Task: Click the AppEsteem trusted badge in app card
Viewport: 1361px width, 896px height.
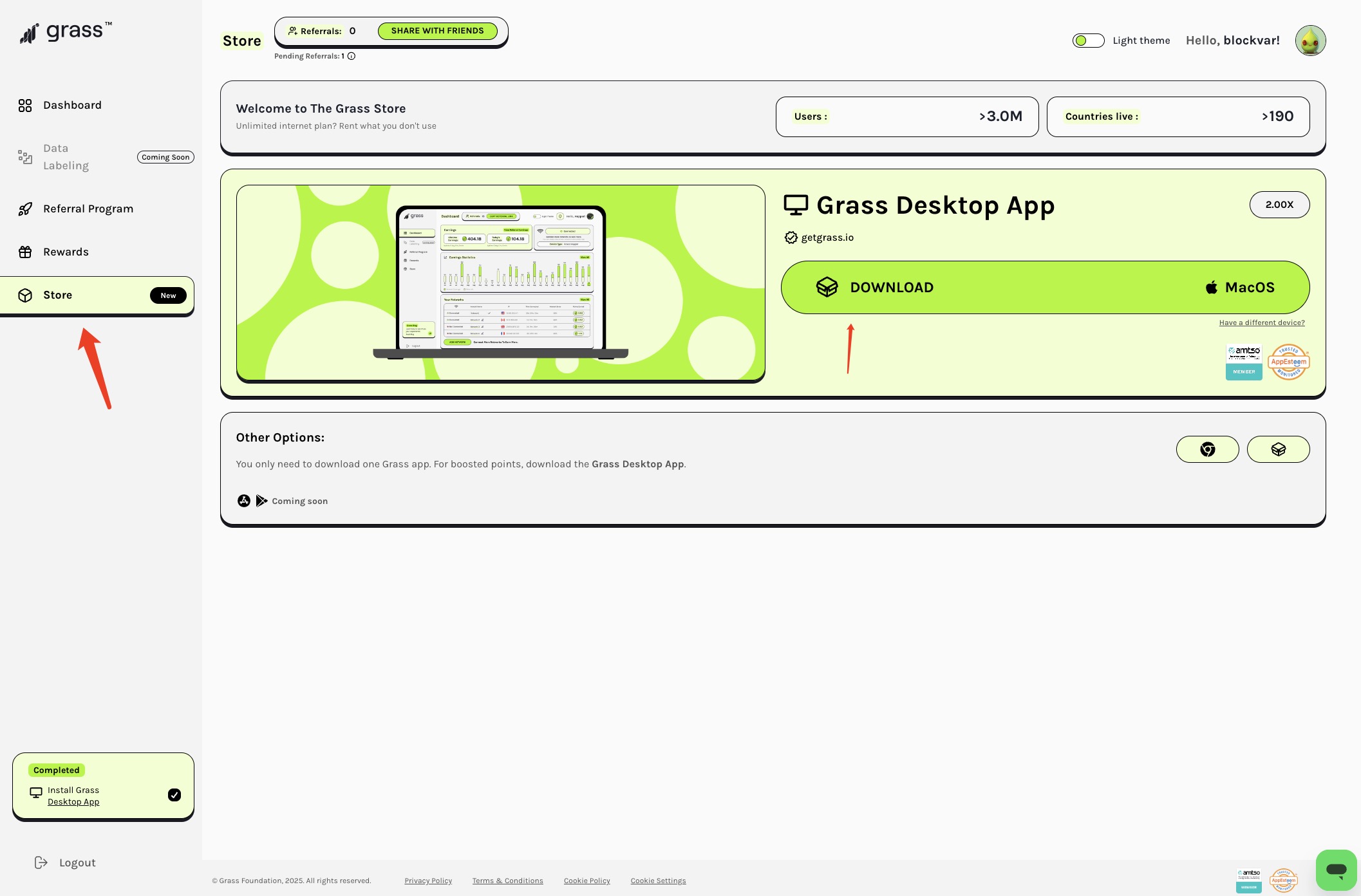Action: pyautogui.click(x=1289, y=362)
